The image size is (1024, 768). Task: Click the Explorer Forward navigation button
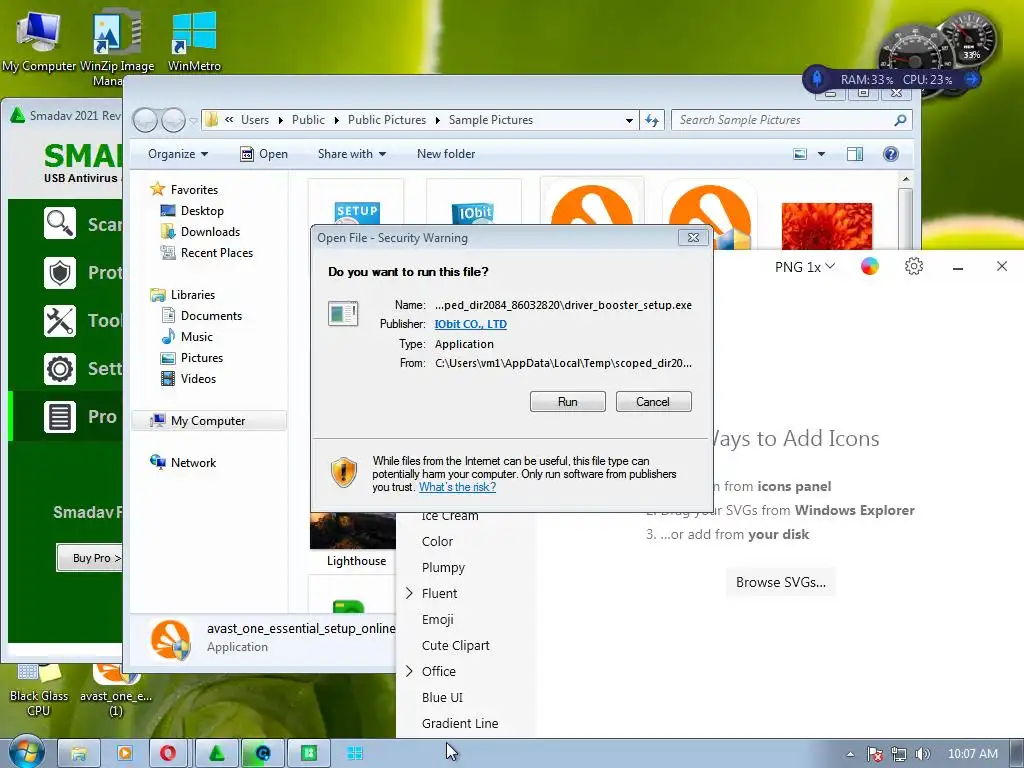point(173,120)
